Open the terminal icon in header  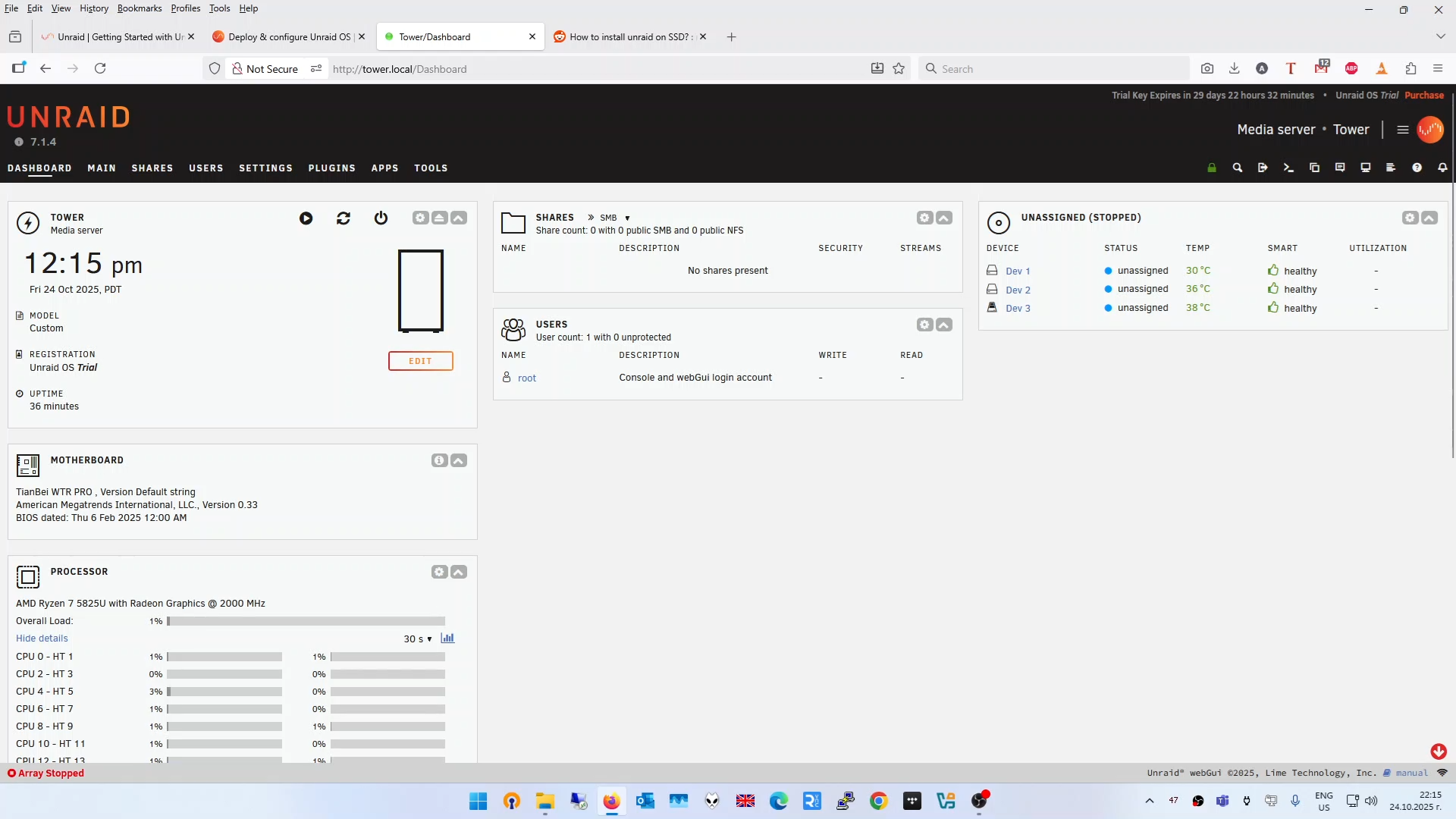1288,168
